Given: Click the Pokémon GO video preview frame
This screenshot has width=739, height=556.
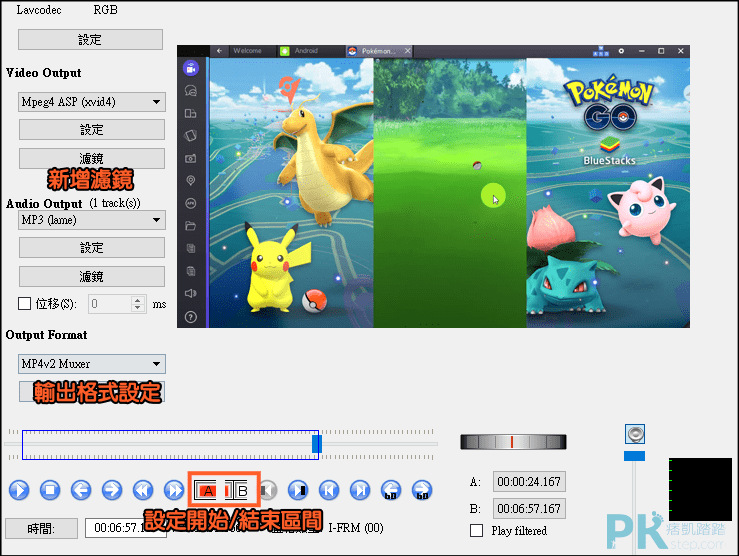Looking at the screenshot, I should tap(433, 187).
